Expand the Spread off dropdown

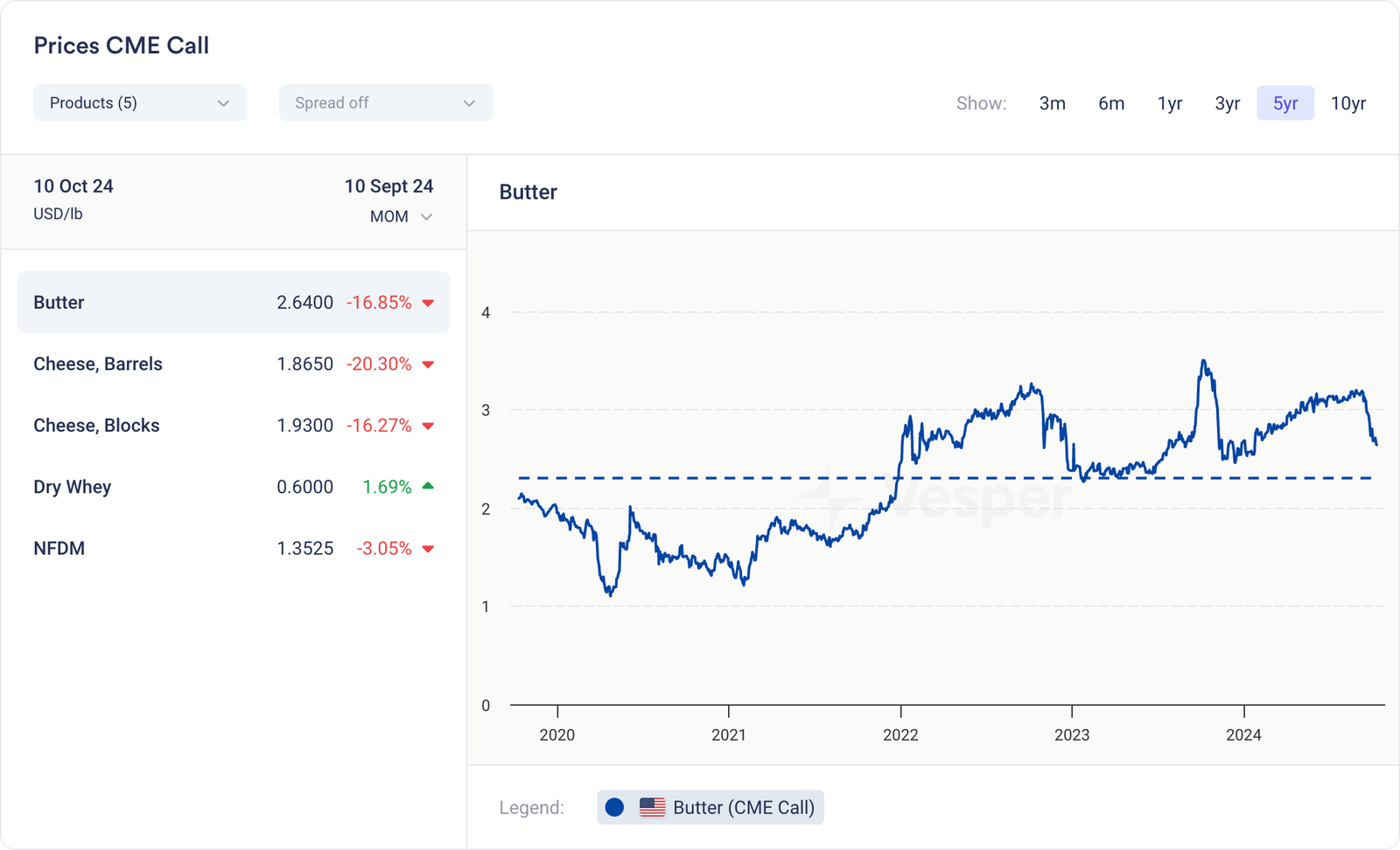tap(385, 103)
